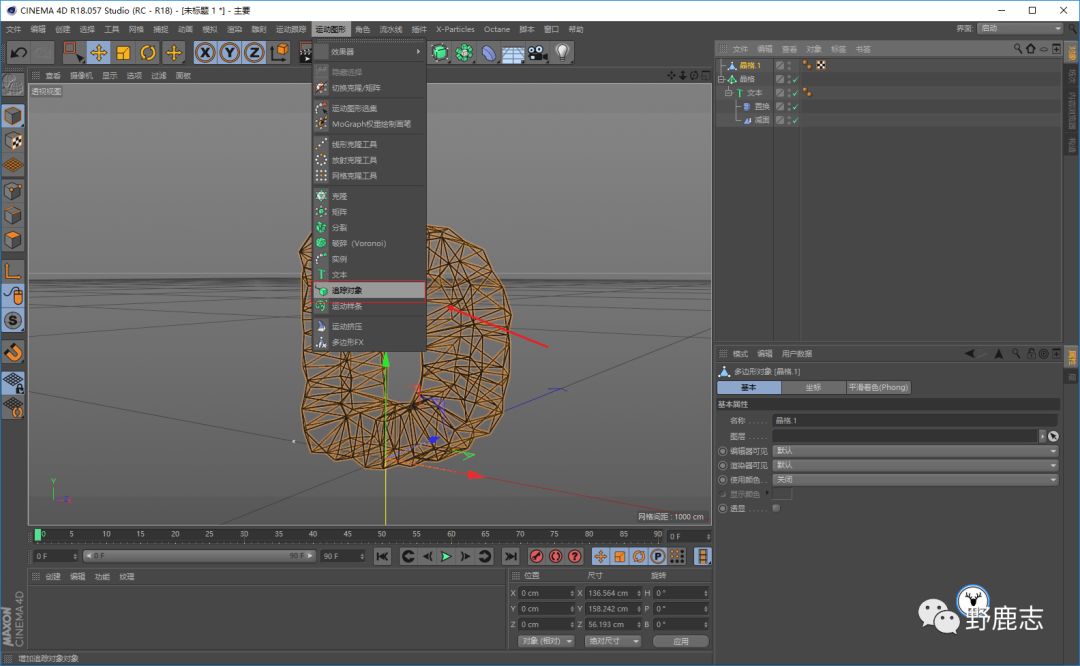Select the Polygons mode cube icon
1080x666 pixels.
[x=12, y=240]
